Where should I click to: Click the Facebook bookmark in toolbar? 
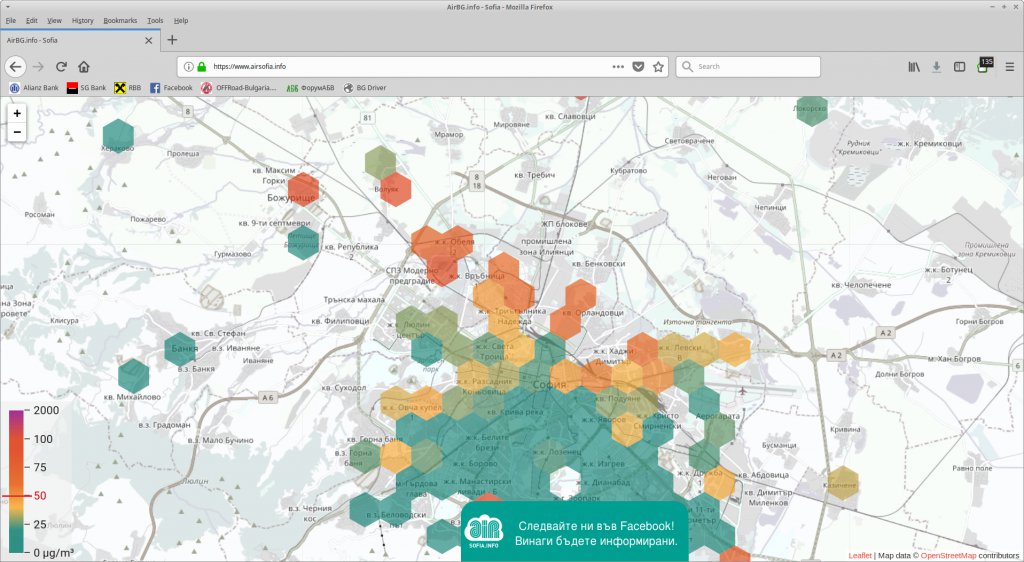(x=171, y=88)
